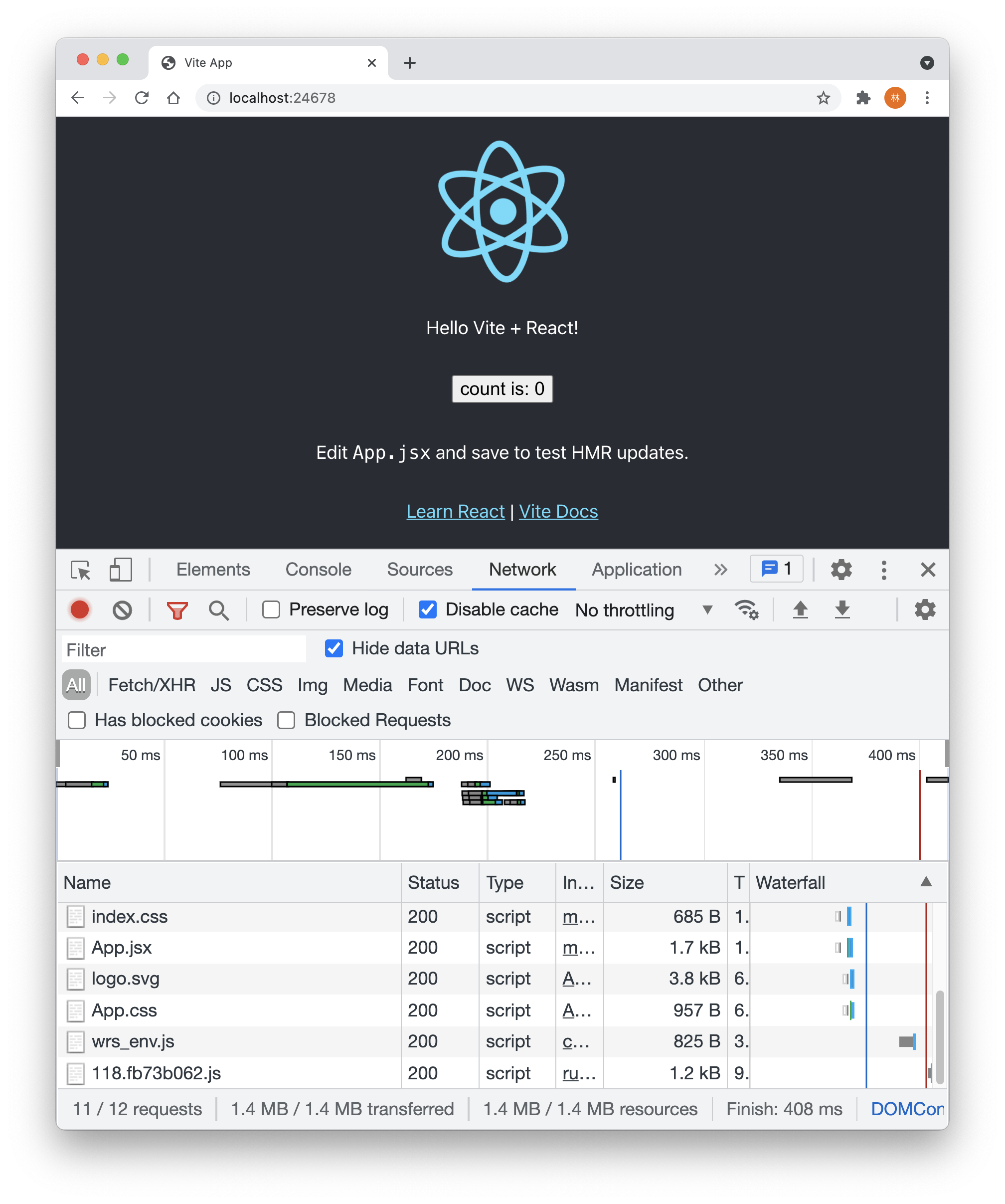This screenshot has width=1005, height=1204.
Task: Sort by the Waterfall column arrow
Action: [925, 882]
